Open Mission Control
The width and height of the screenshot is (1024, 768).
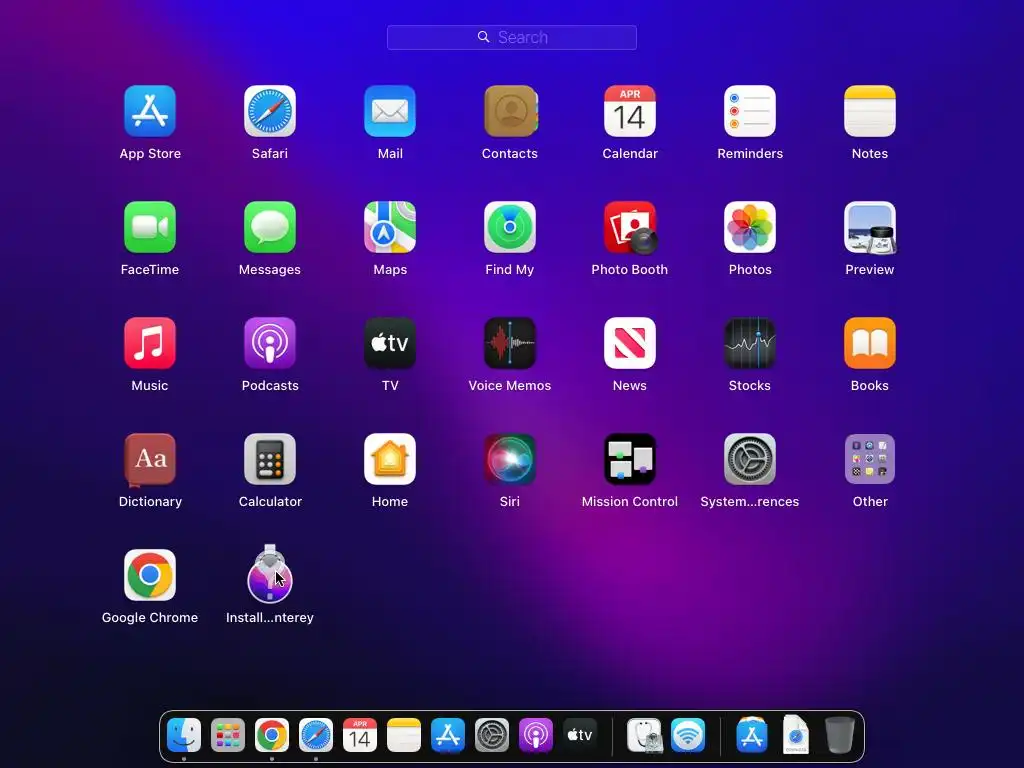point(630,459)
